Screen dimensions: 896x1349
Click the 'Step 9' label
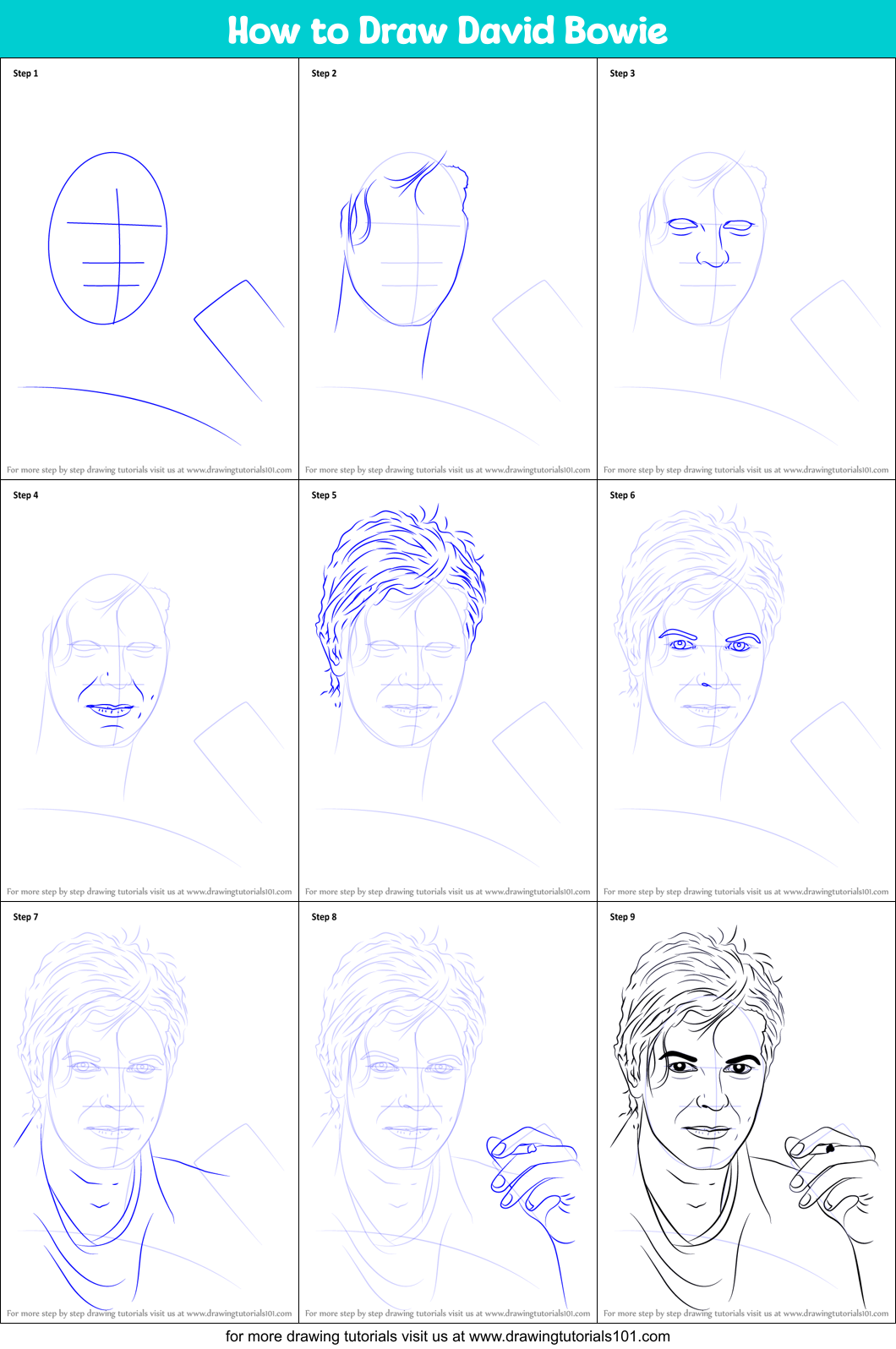(622, 917)
